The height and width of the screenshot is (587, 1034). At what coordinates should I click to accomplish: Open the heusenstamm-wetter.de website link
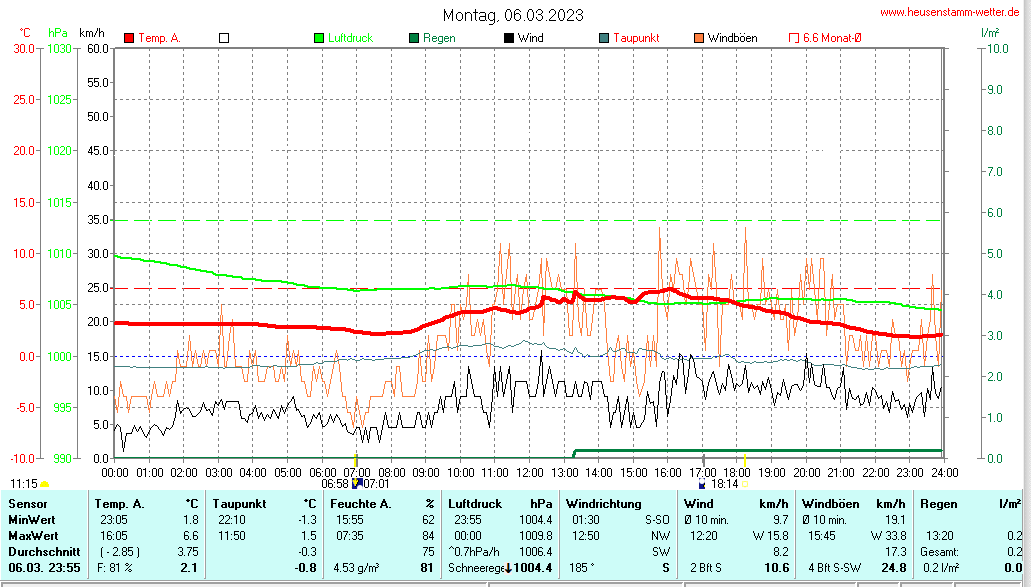tap(949, 12)
